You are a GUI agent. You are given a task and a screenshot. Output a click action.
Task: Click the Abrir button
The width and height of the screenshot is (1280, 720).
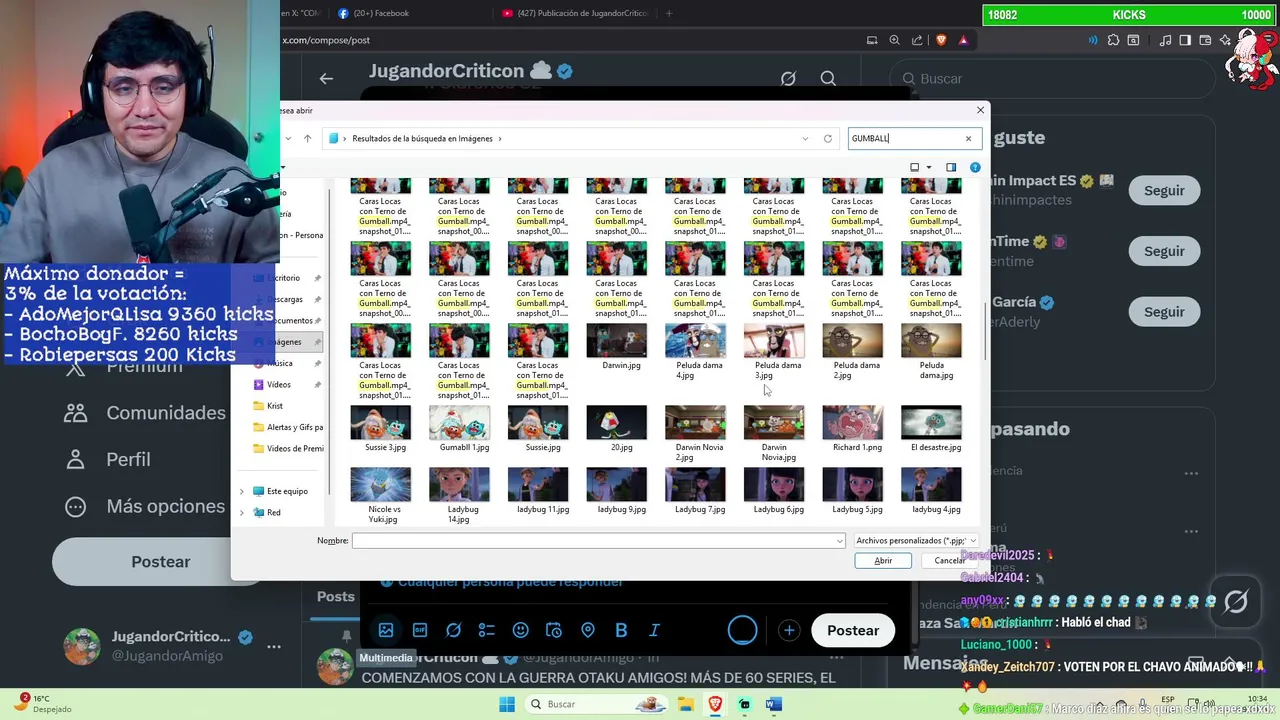pyautogui.click(x=883, y=560)
